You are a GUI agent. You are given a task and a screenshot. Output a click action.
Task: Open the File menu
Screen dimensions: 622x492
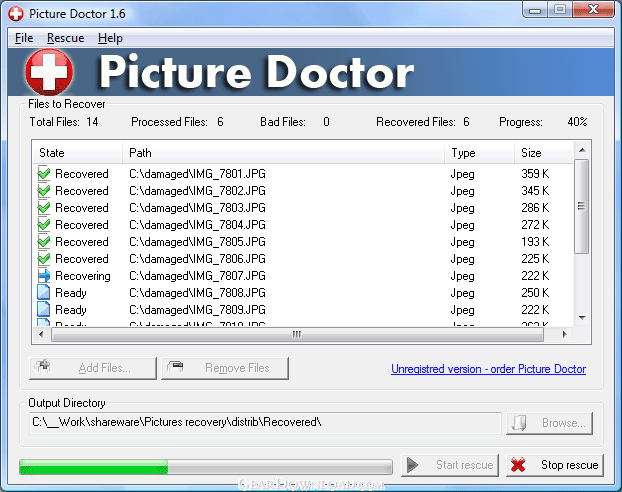(24, 38)
